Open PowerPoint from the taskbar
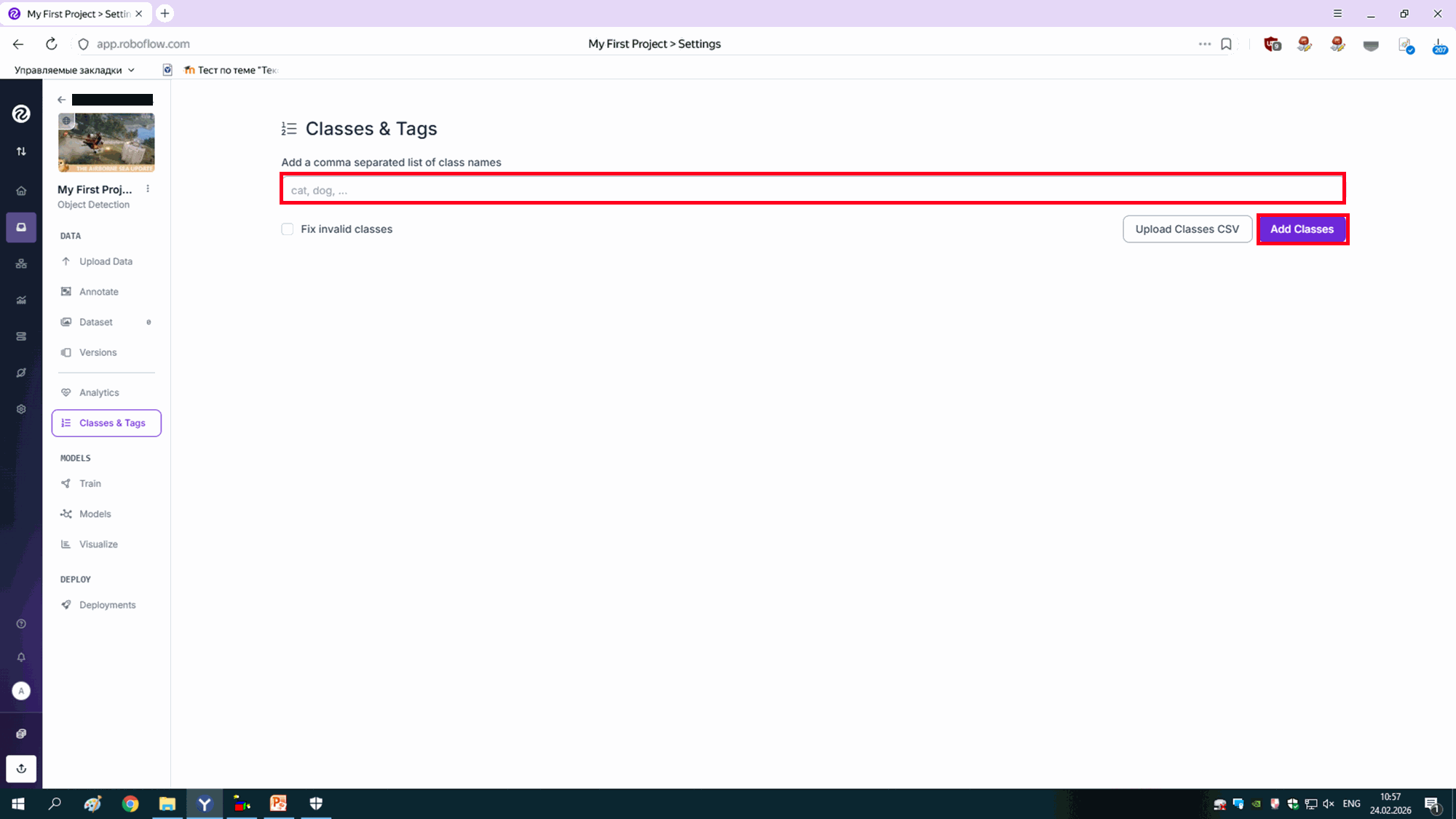The image size is (1456, 819). 278,804
